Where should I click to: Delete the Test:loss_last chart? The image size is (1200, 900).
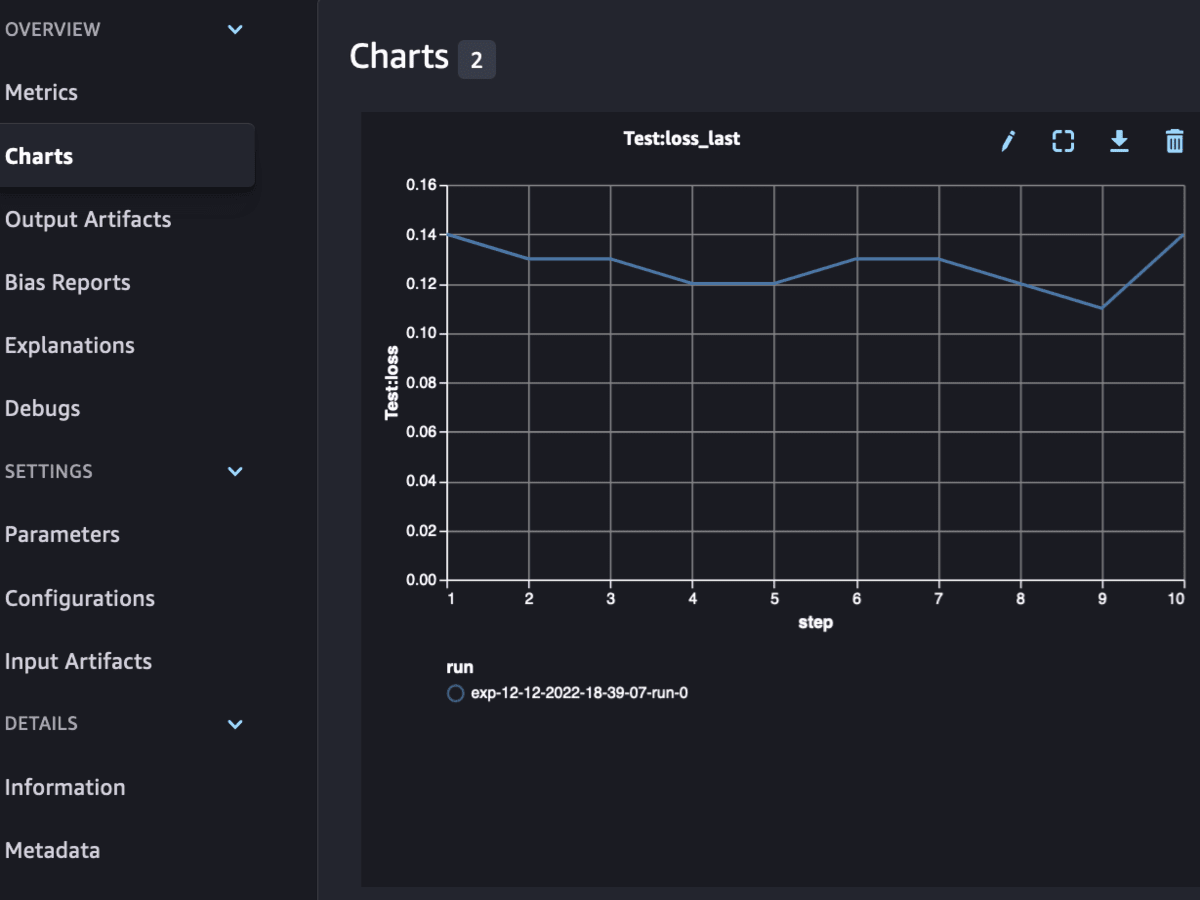point(1174,141)
